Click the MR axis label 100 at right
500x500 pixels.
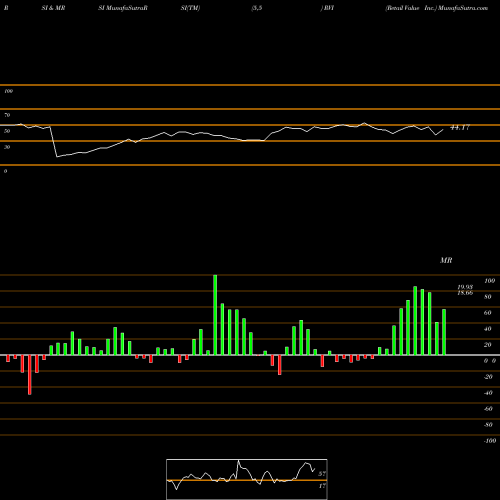pos(489,281)
